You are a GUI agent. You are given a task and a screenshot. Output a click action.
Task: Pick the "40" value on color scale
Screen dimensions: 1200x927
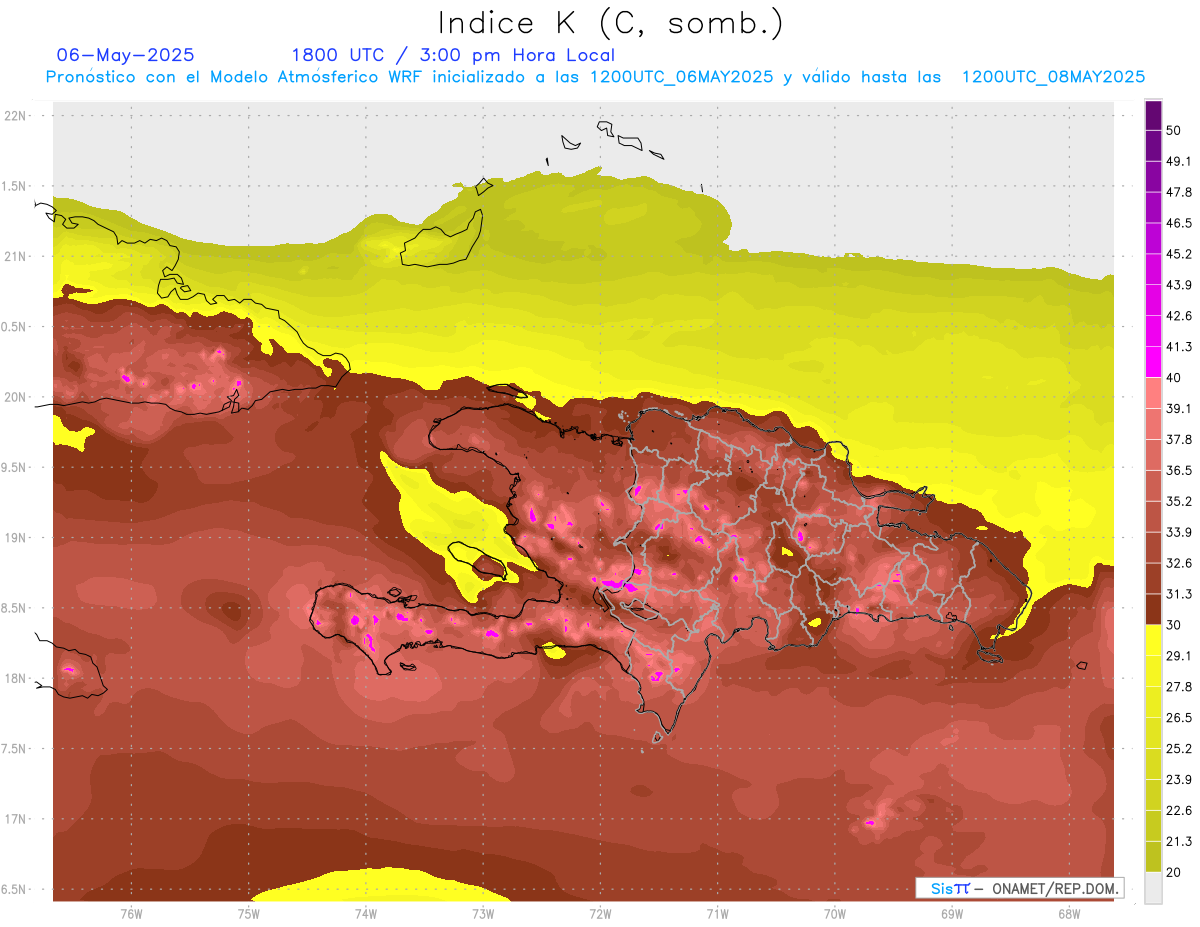click(x=1174, y=378)
